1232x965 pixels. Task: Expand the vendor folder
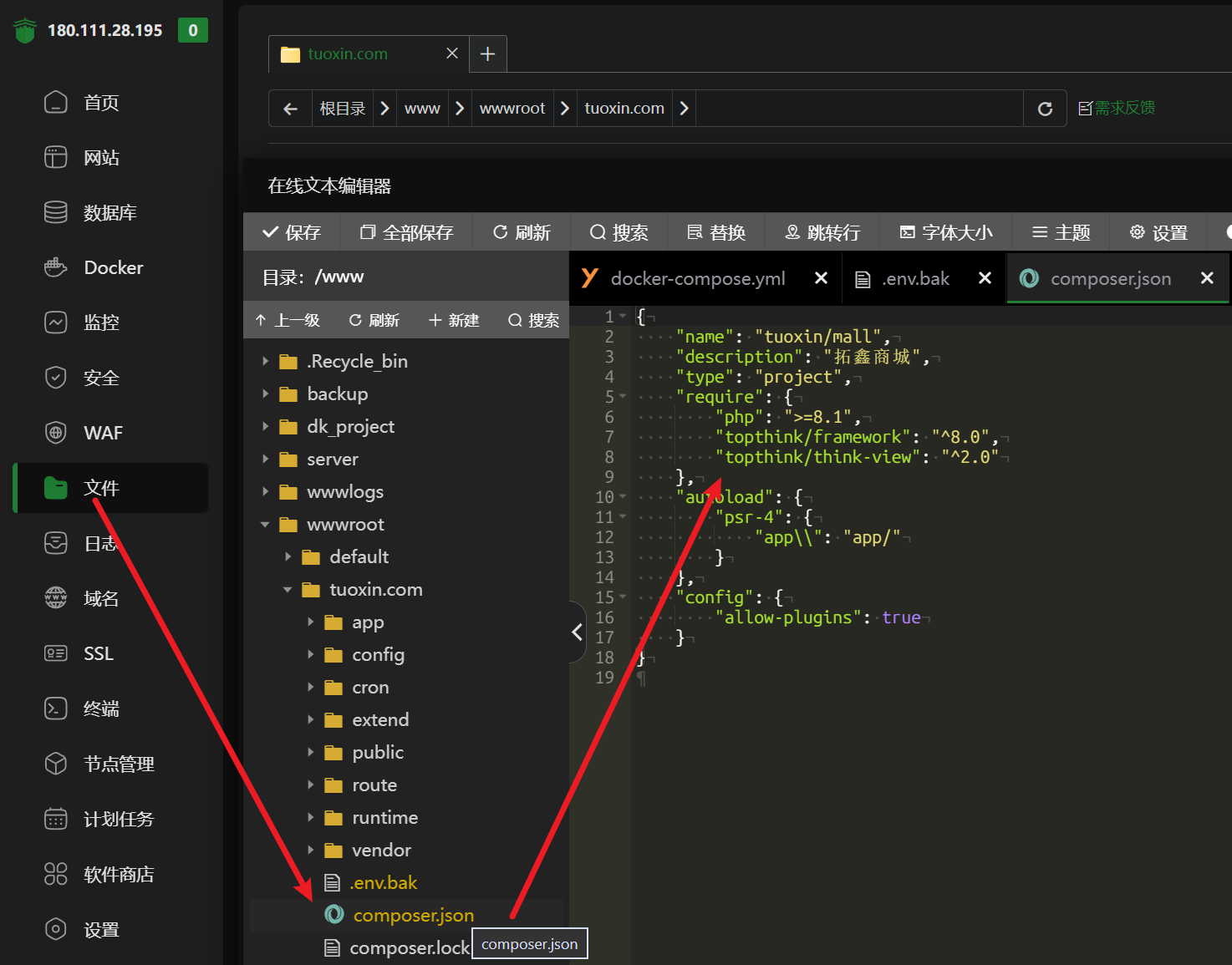click(311, 851)
